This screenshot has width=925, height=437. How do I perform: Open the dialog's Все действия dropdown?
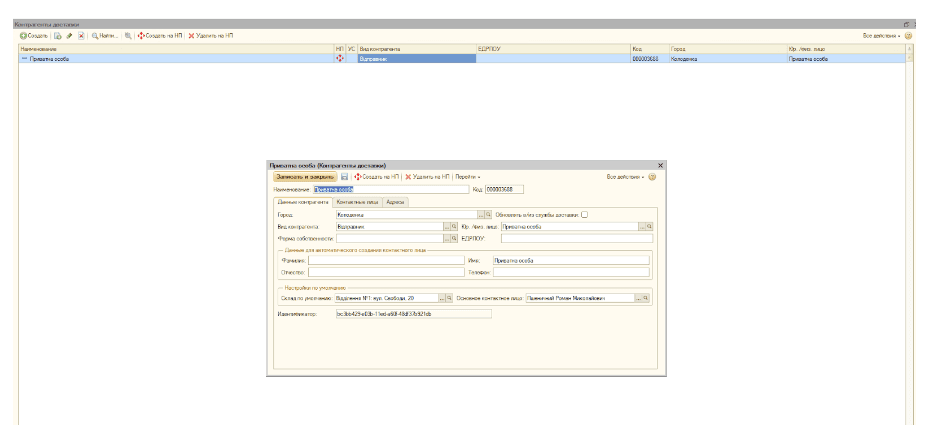point(625,176)
